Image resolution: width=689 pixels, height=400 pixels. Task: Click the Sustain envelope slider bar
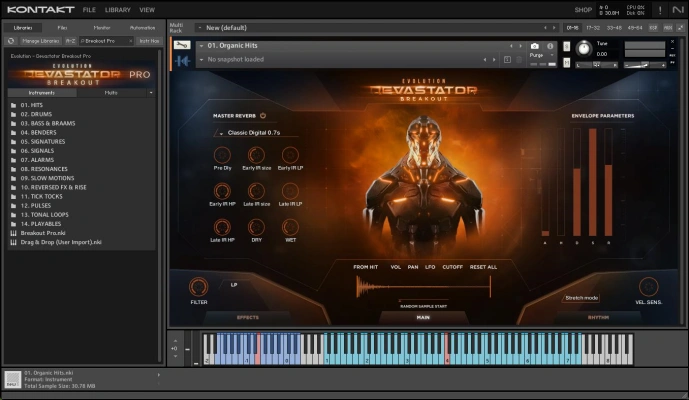(593, 182)
